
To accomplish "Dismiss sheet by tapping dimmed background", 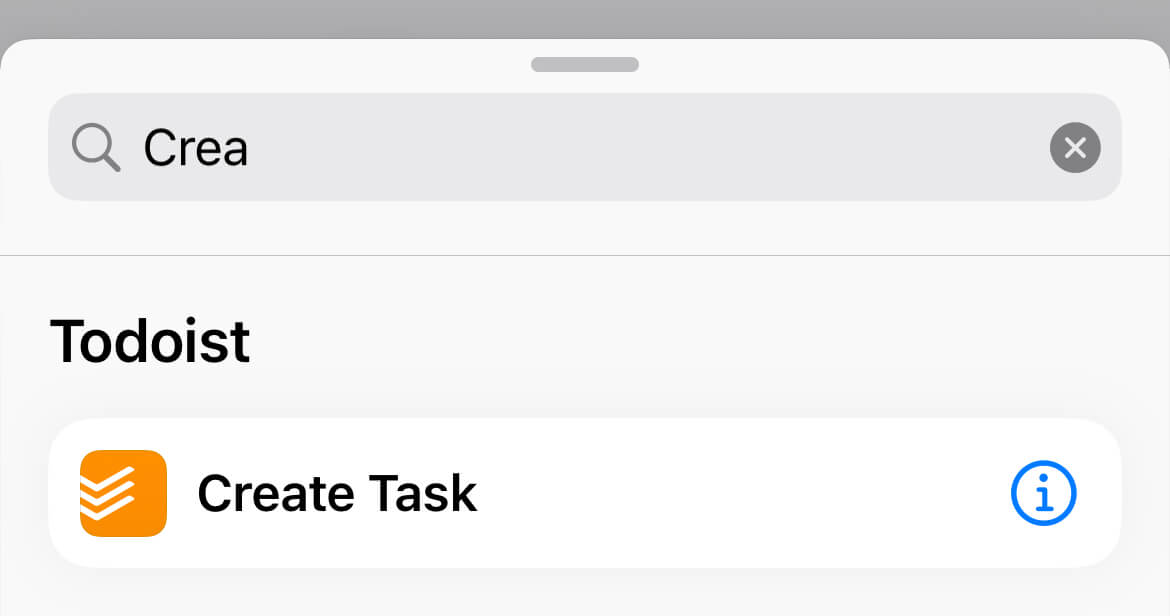I will coord(584,18).
